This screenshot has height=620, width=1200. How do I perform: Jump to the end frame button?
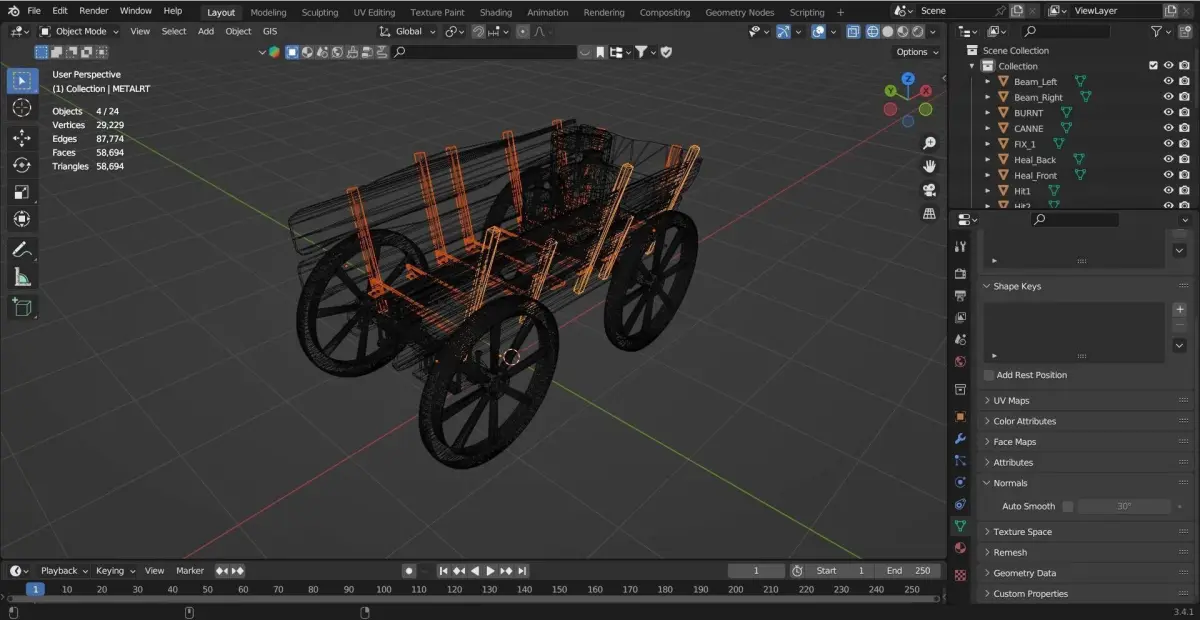pos(523,571)
